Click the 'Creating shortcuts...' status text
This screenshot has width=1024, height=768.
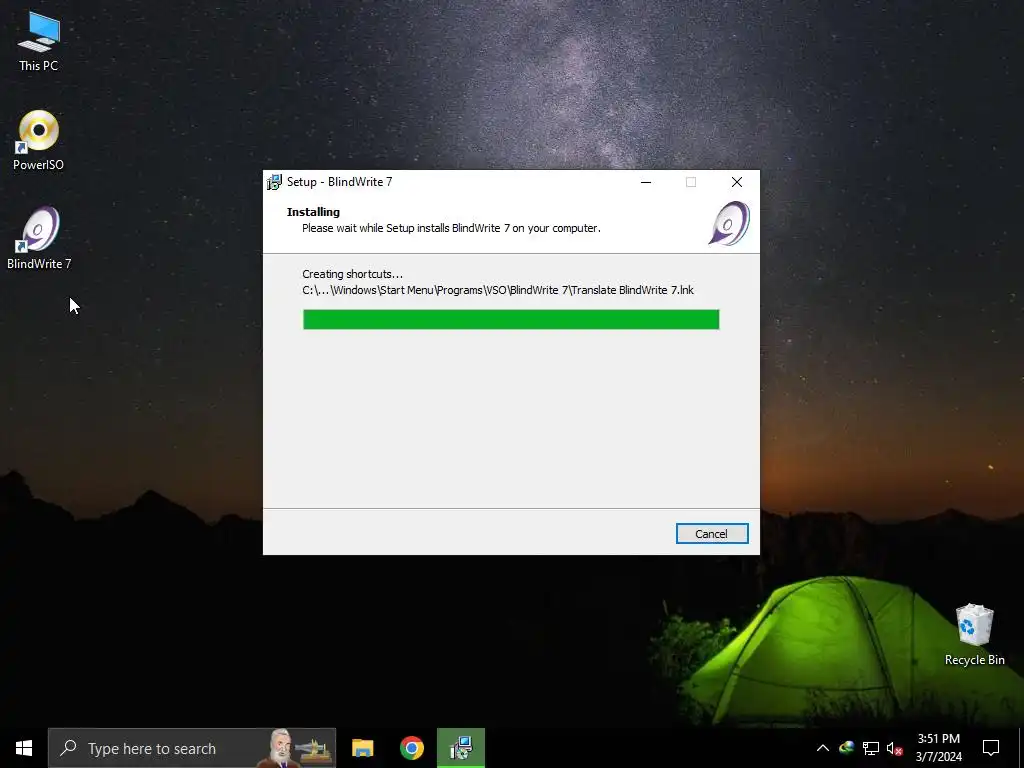353,274
